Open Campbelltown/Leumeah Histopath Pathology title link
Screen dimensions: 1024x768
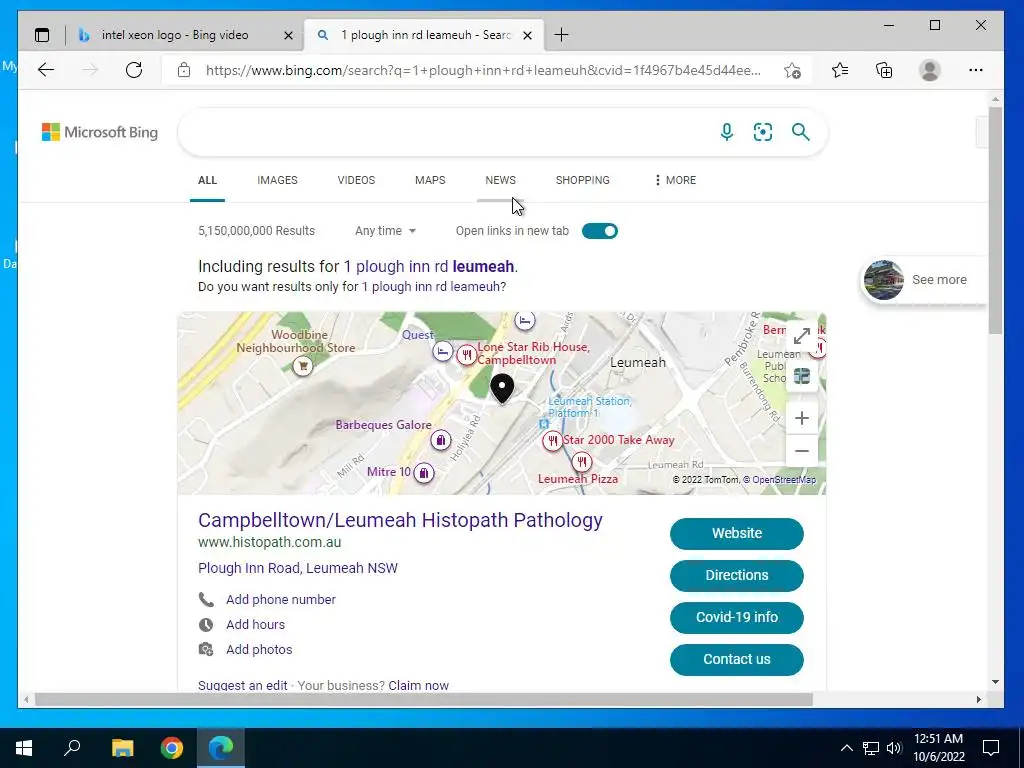click(400, 520)
